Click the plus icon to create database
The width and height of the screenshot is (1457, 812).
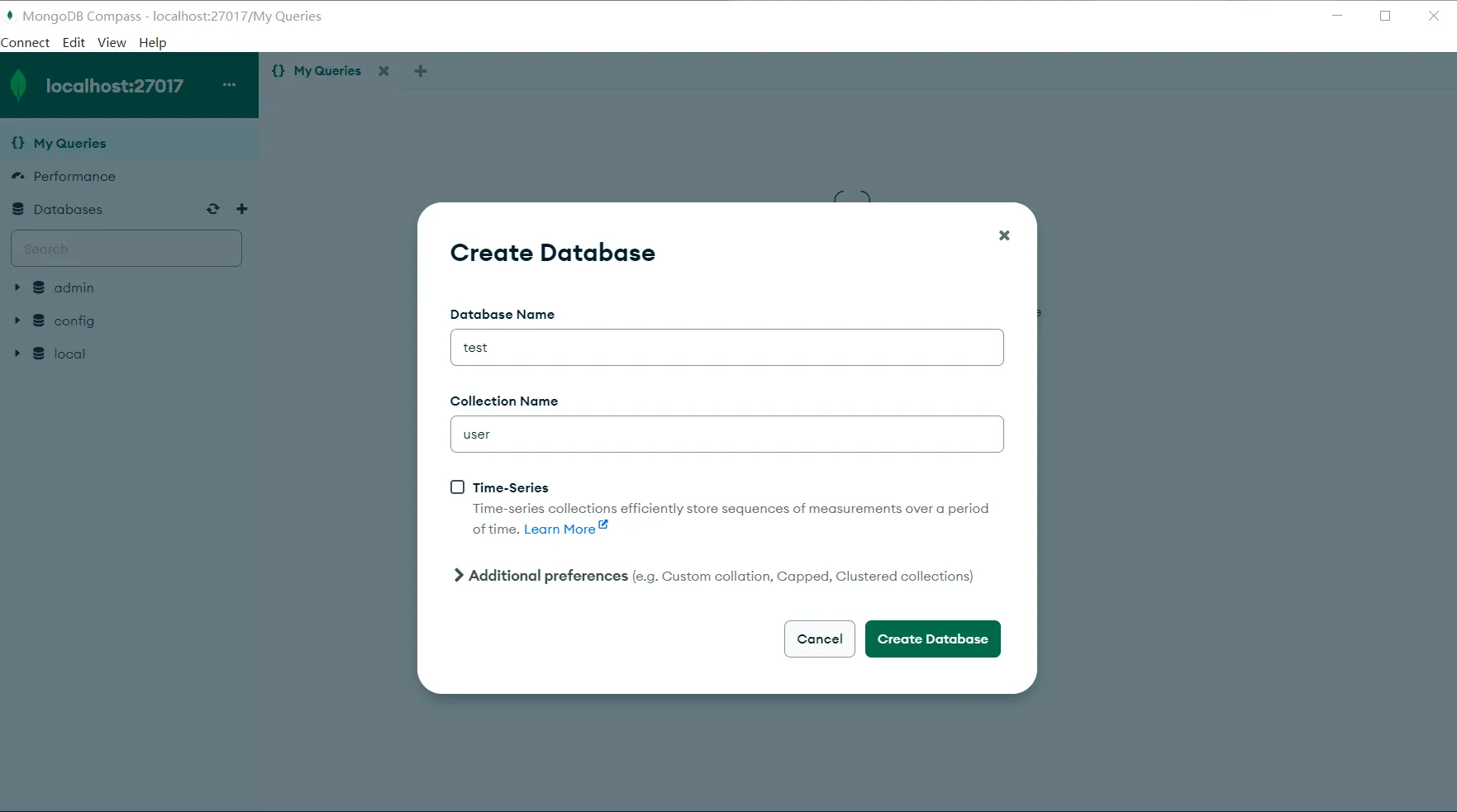(x=241, y=209)
